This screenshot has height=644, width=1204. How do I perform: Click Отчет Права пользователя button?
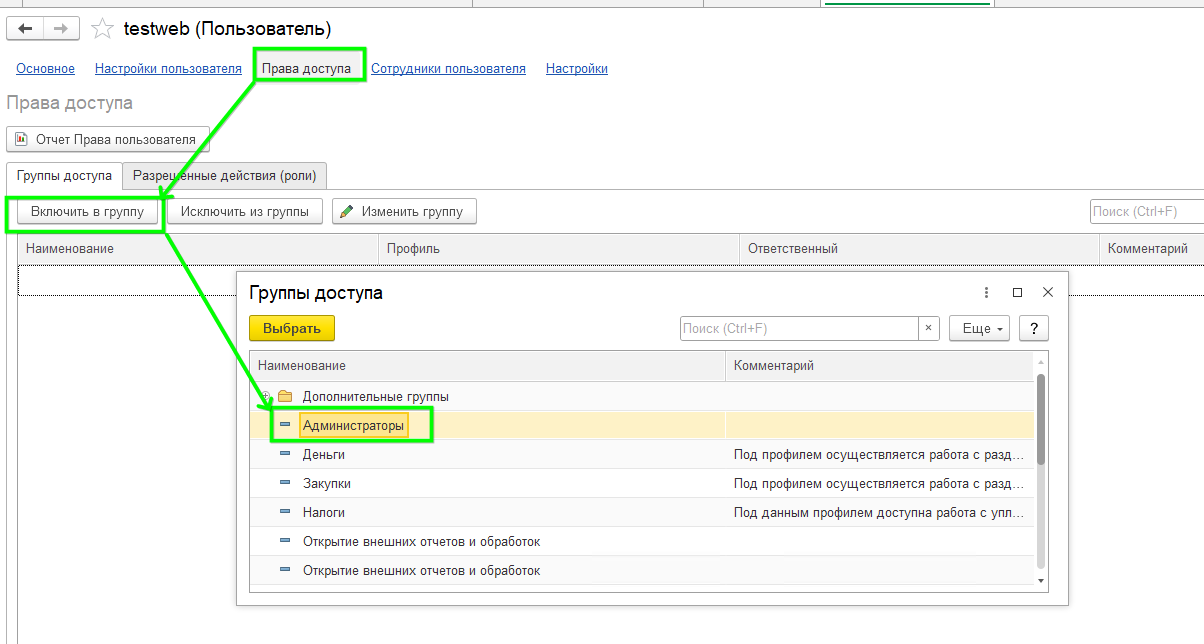(x=108, y=139)
